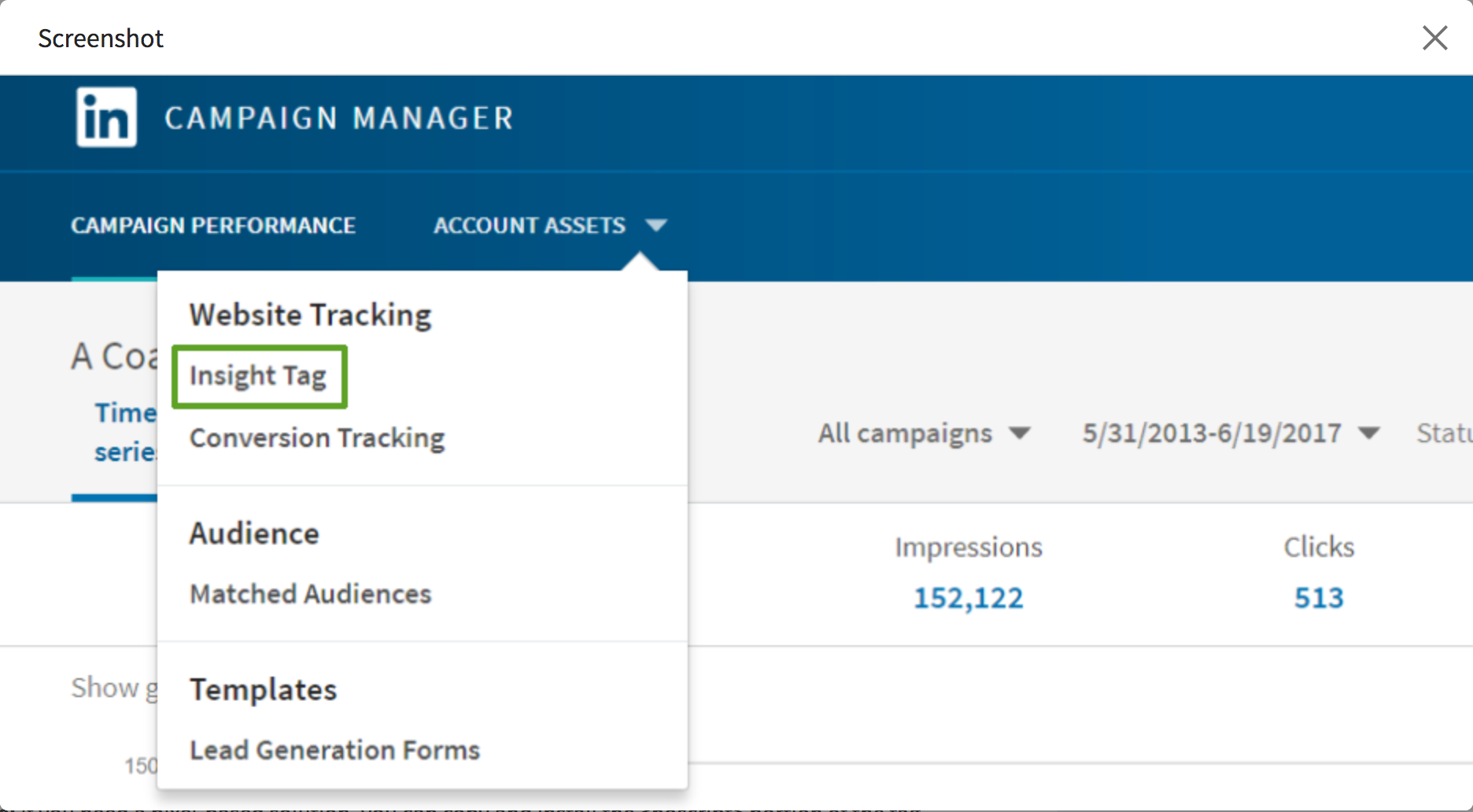Viewport: 1473px width, 812px height.
Task: Click the Templates section heading
Action: pos(264,689)
